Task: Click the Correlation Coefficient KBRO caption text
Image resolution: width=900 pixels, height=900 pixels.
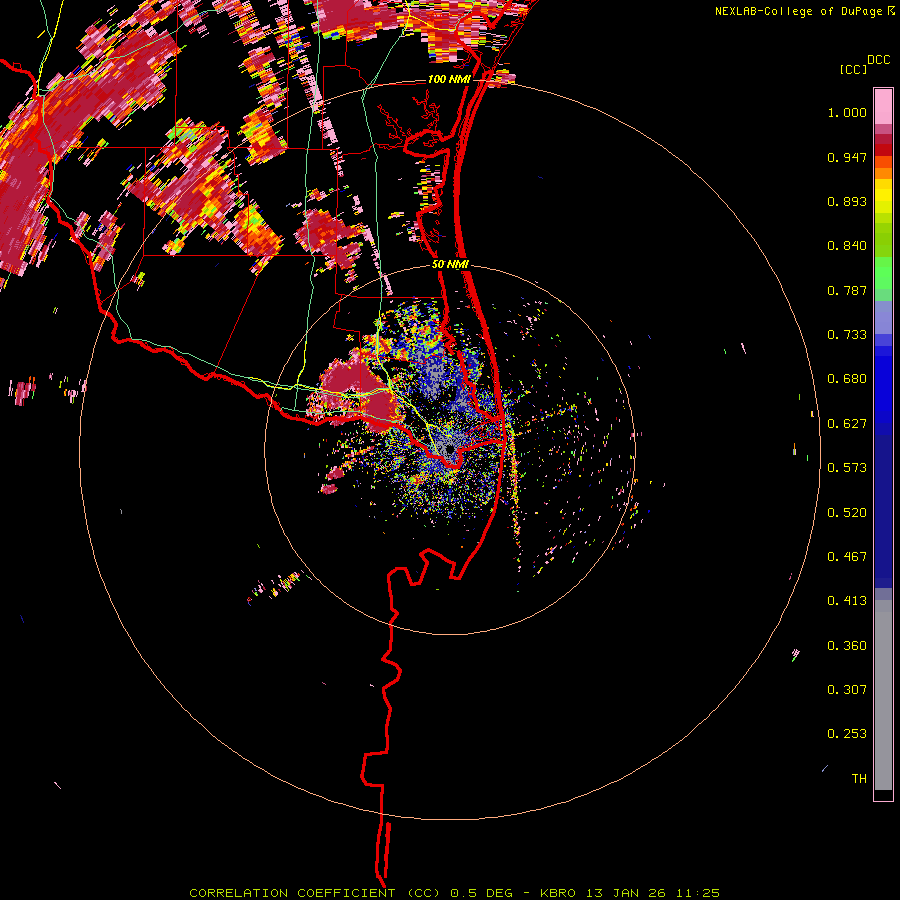Action: (x=454, y=893)
